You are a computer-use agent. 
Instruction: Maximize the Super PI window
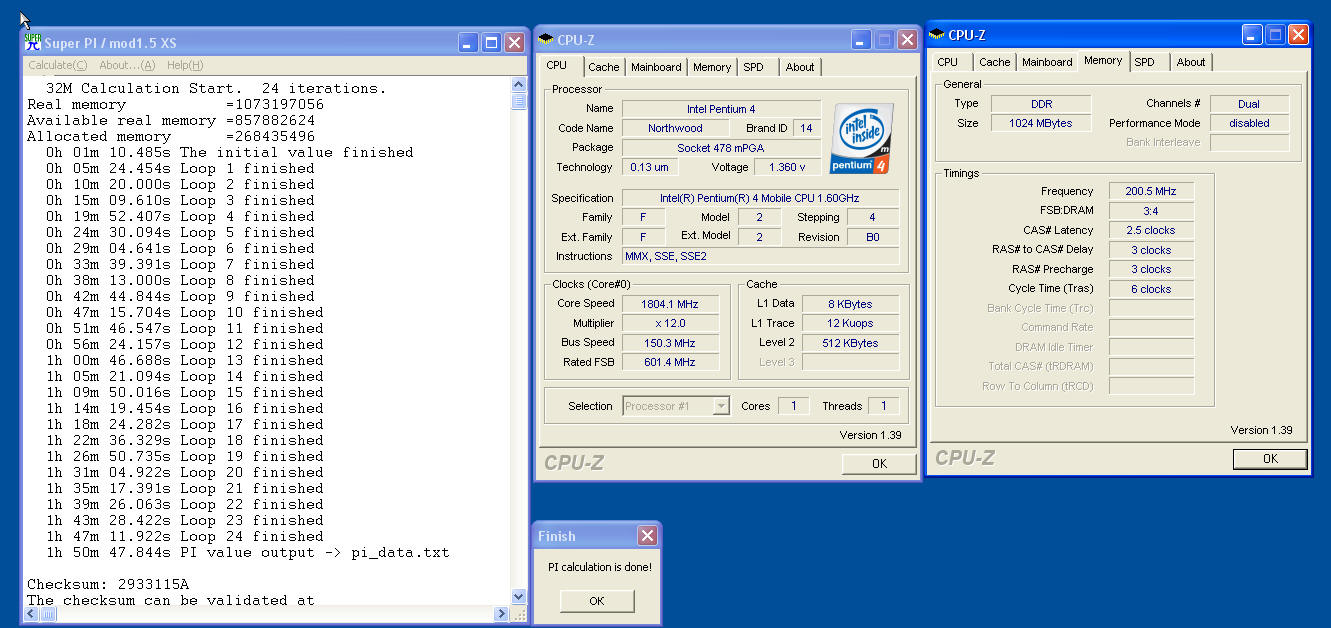(x=491, y=42)
